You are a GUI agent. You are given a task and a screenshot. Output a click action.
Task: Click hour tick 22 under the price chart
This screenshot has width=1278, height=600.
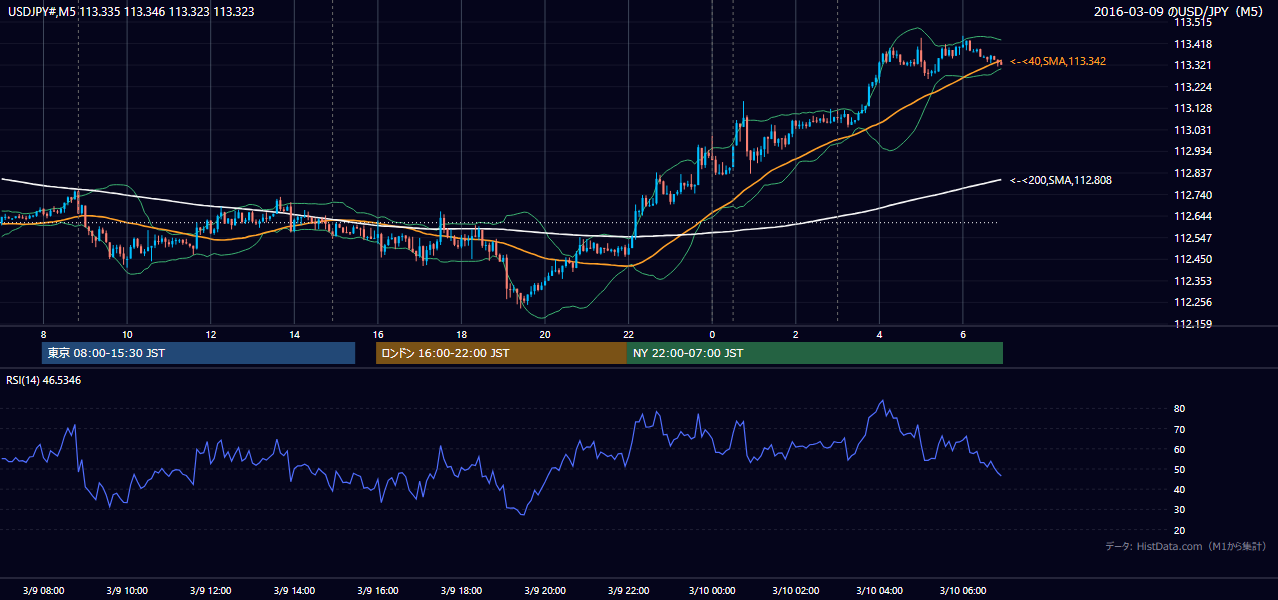[628, 334]
